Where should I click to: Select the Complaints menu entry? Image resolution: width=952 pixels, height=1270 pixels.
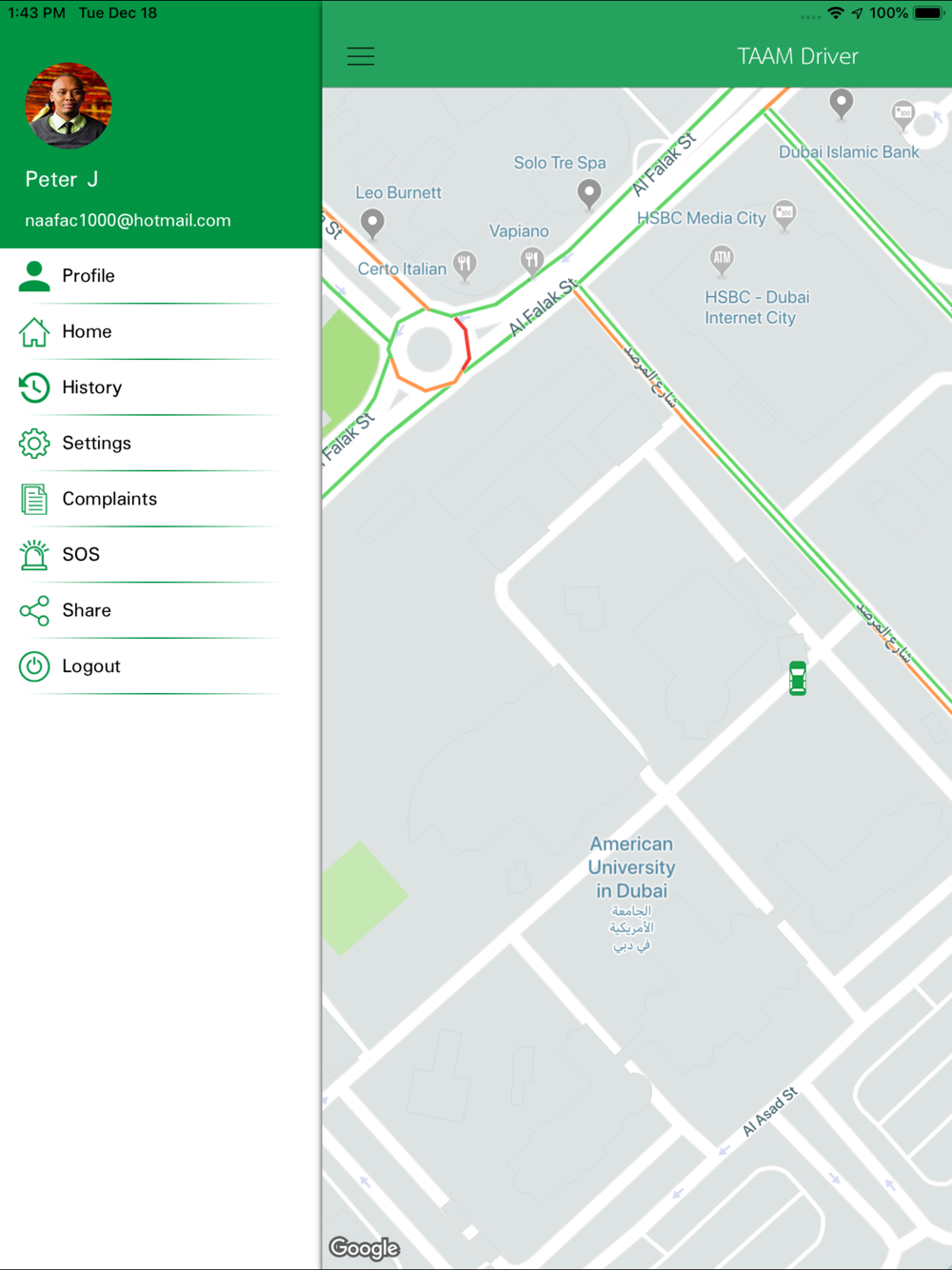[161, 499]
